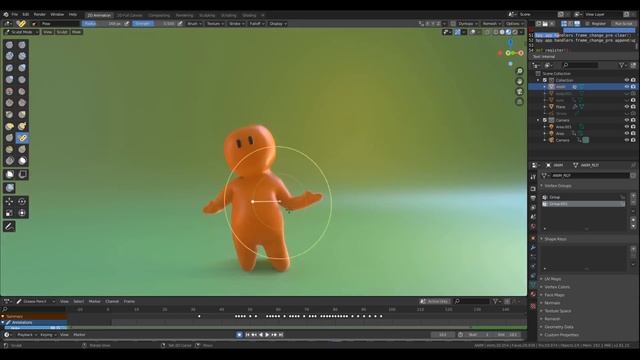
Task: Uncheck the Collection exclude checkbox
Action: point(544,80)
